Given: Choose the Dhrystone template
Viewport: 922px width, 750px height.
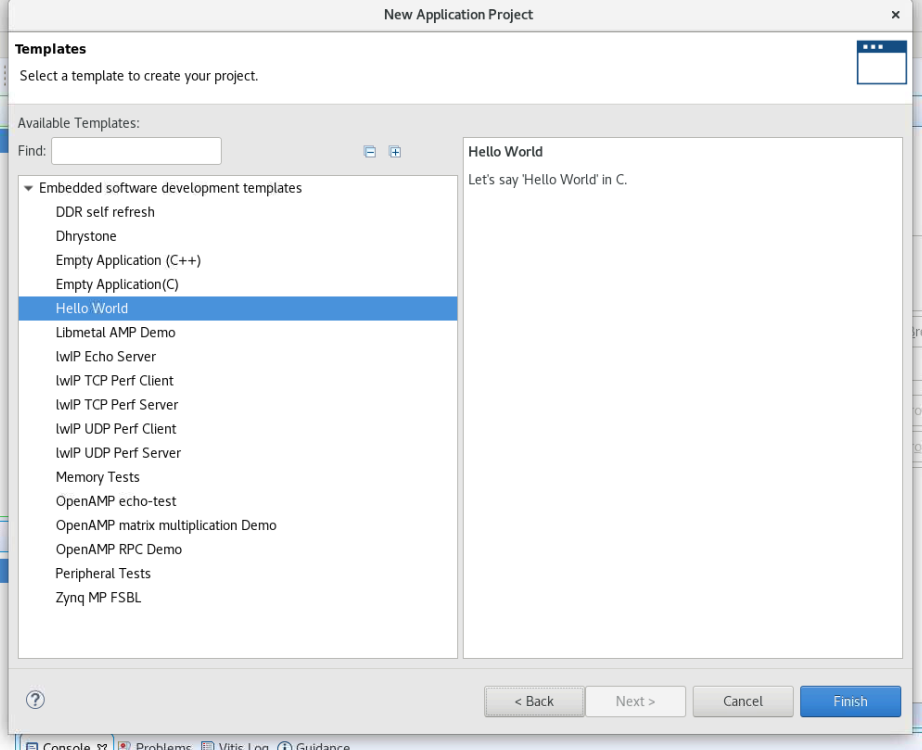Looking at the screenshot, I should click(x=86, y=236).
